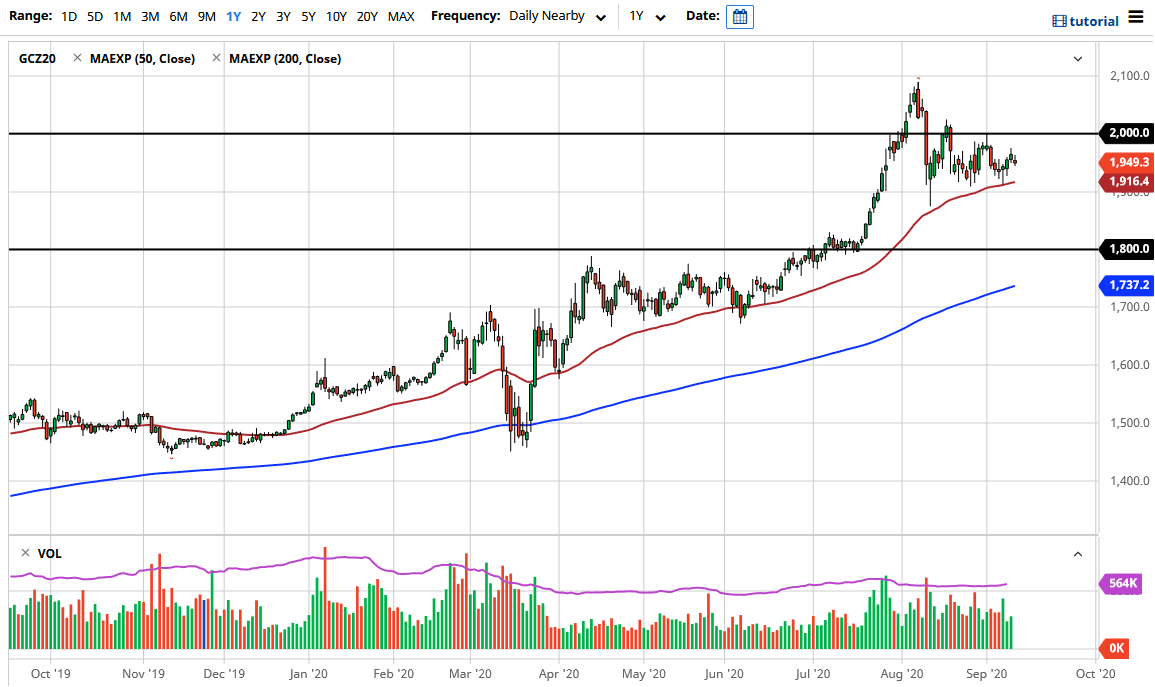Select the active 1Y range
This screenshot has height=687, width=1155.
coord(234,16)
